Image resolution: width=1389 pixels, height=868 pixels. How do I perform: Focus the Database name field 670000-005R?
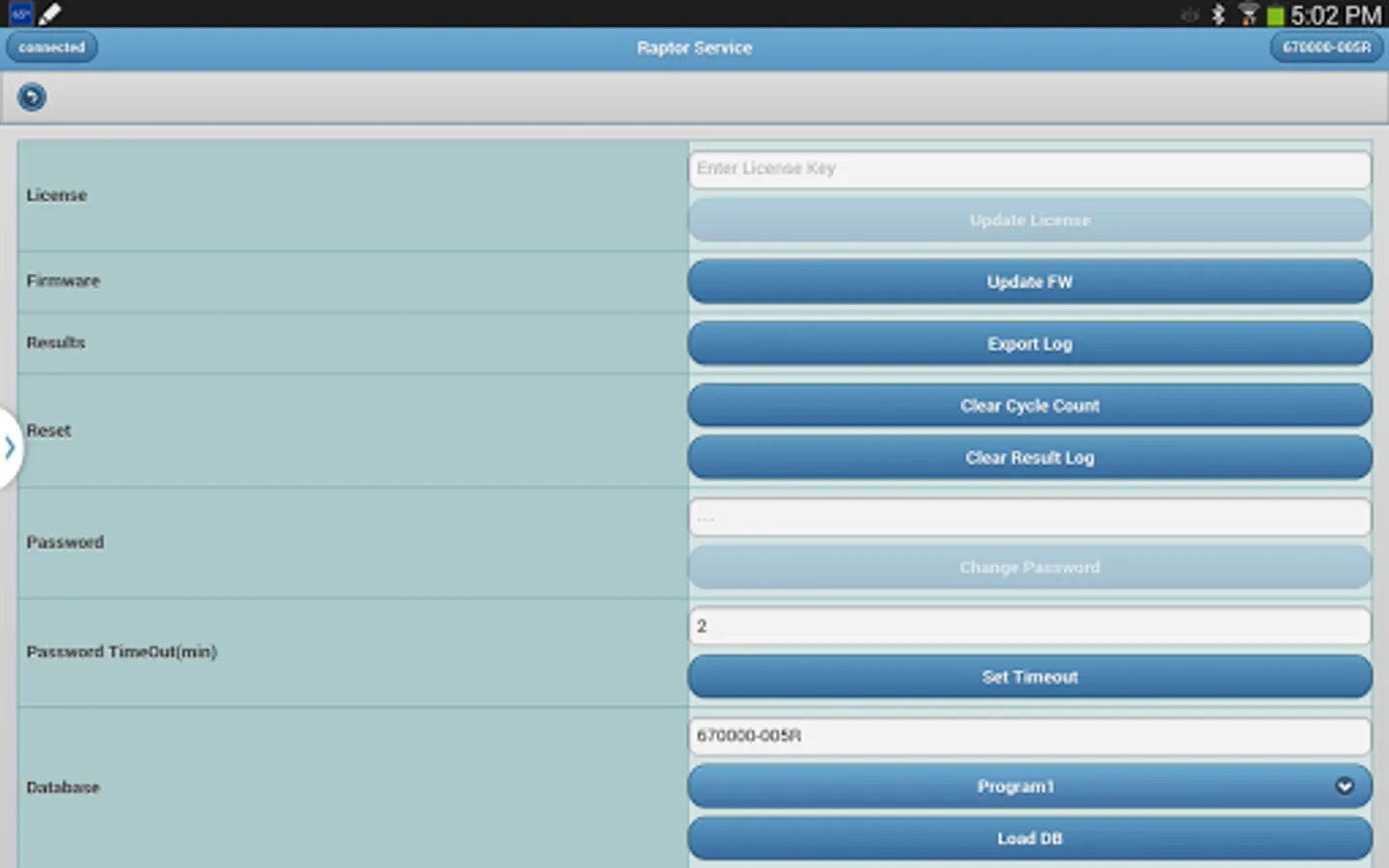click(x=1029, y=736)
